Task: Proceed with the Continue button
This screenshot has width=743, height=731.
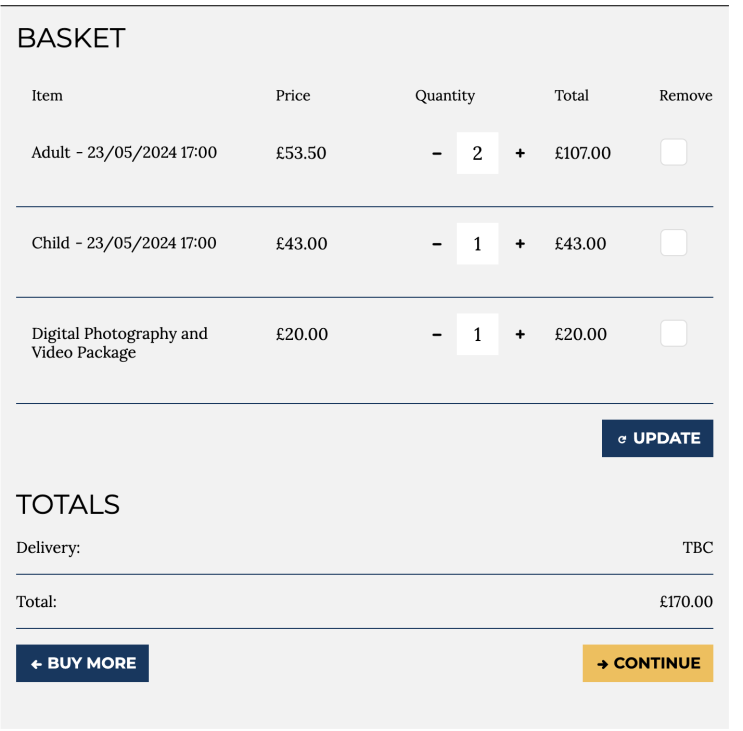Action: coord(648,663)
